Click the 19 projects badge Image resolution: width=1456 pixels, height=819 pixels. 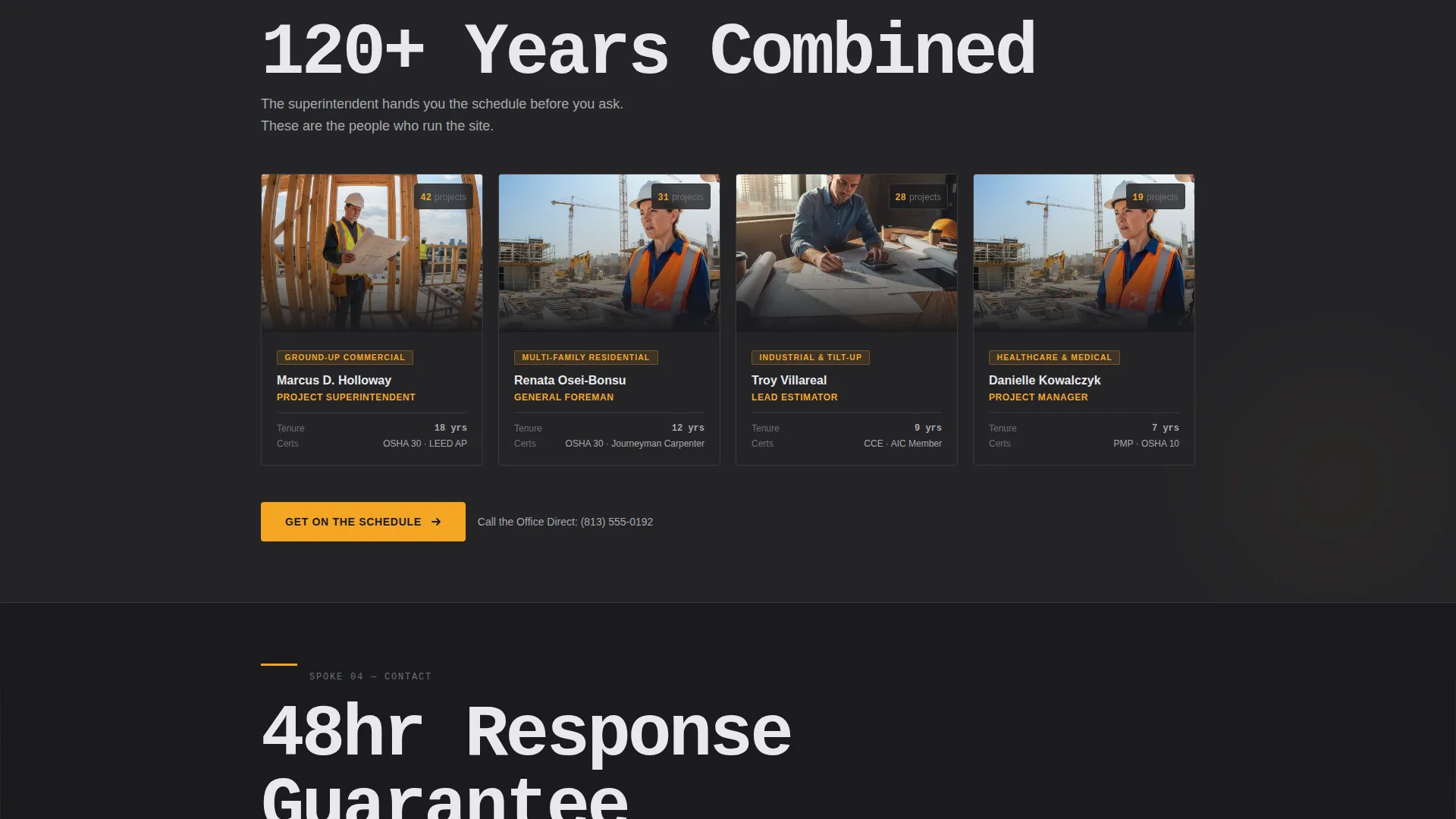(1156, 197)
